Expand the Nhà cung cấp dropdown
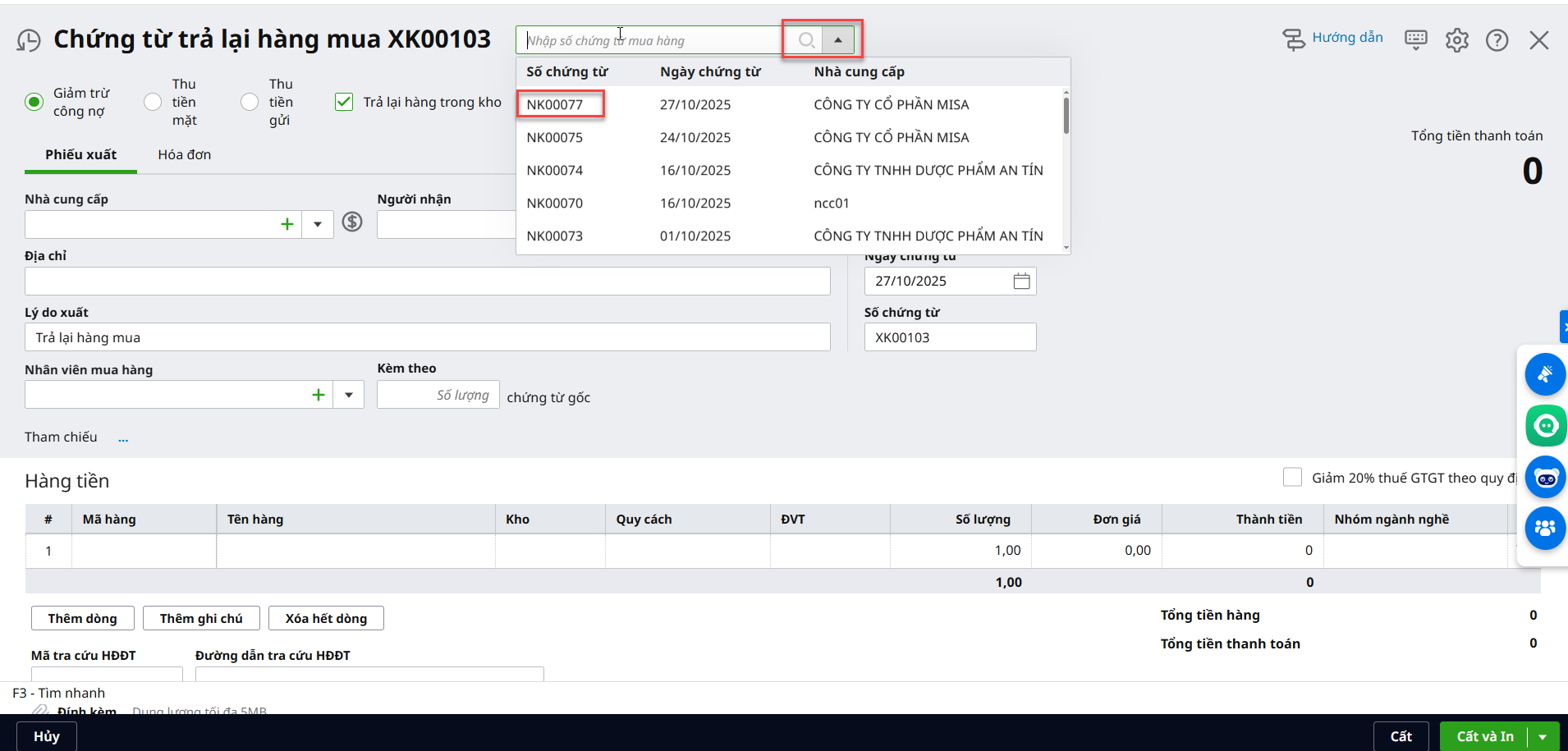The width and height of the screenshot is (1568, 751). point(318,224)
